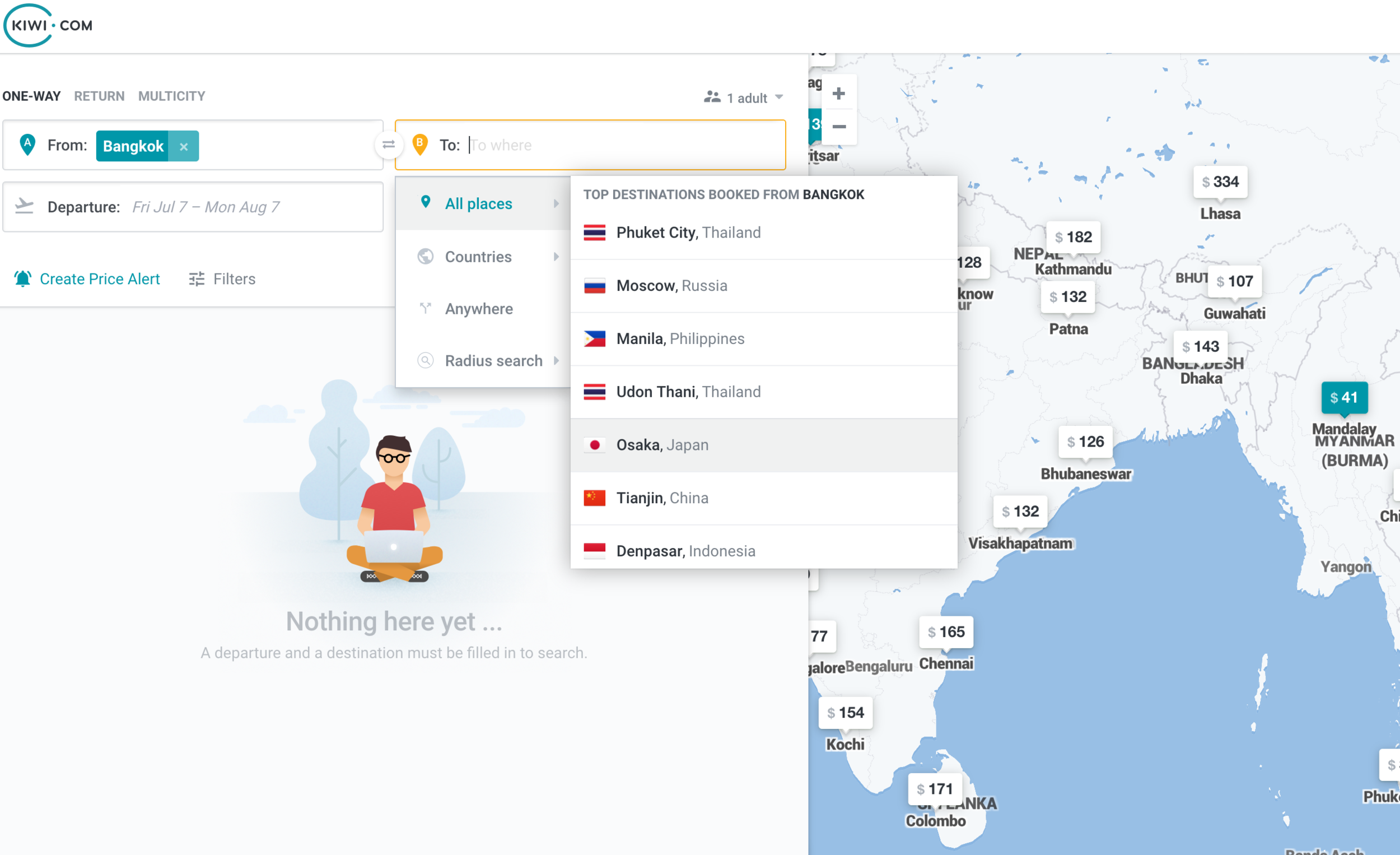Click the All places pin icon
The height and width of the screenshot is (855, 1400).
(x=426, y=202)
